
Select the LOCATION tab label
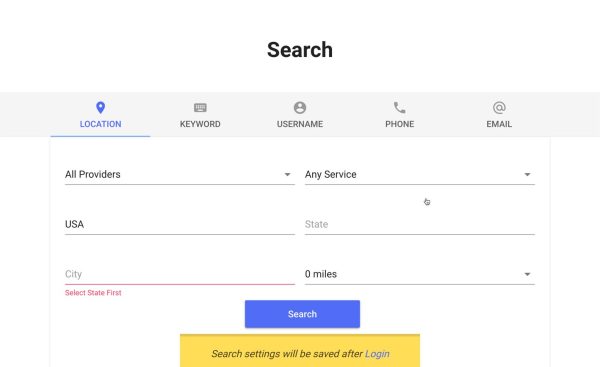click(x=100, y=124)
